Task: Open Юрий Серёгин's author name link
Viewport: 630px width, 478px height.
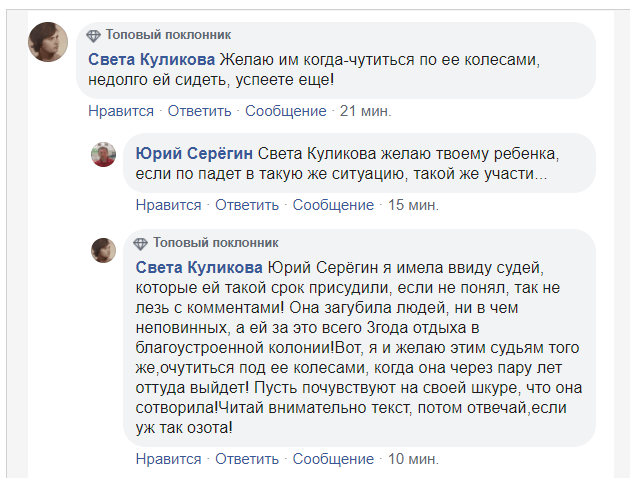Action: [x=194, y=155]
